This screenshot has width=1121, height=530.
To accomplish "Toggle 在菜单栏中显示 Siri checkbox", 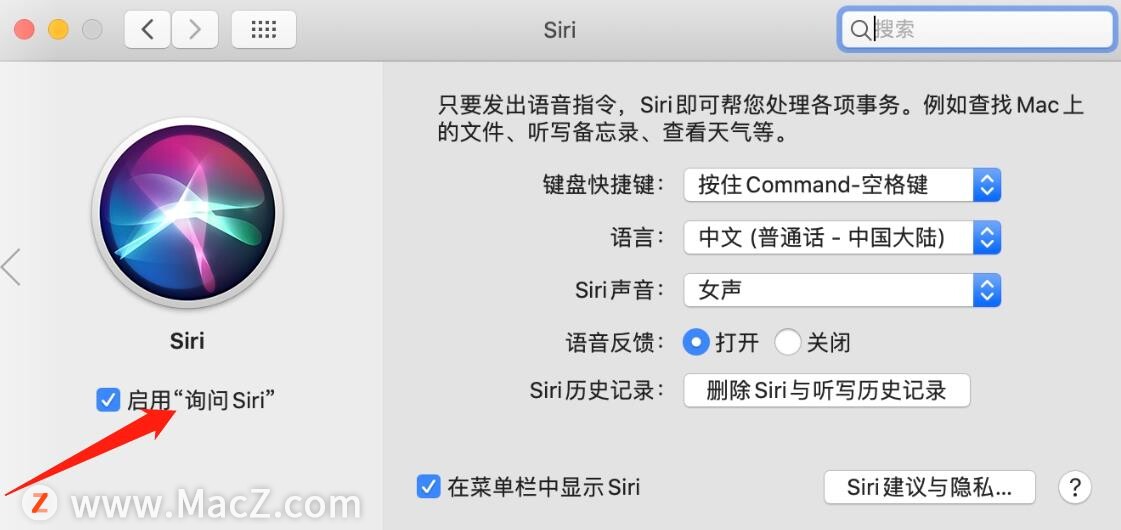I will click(x=428, y=487).
